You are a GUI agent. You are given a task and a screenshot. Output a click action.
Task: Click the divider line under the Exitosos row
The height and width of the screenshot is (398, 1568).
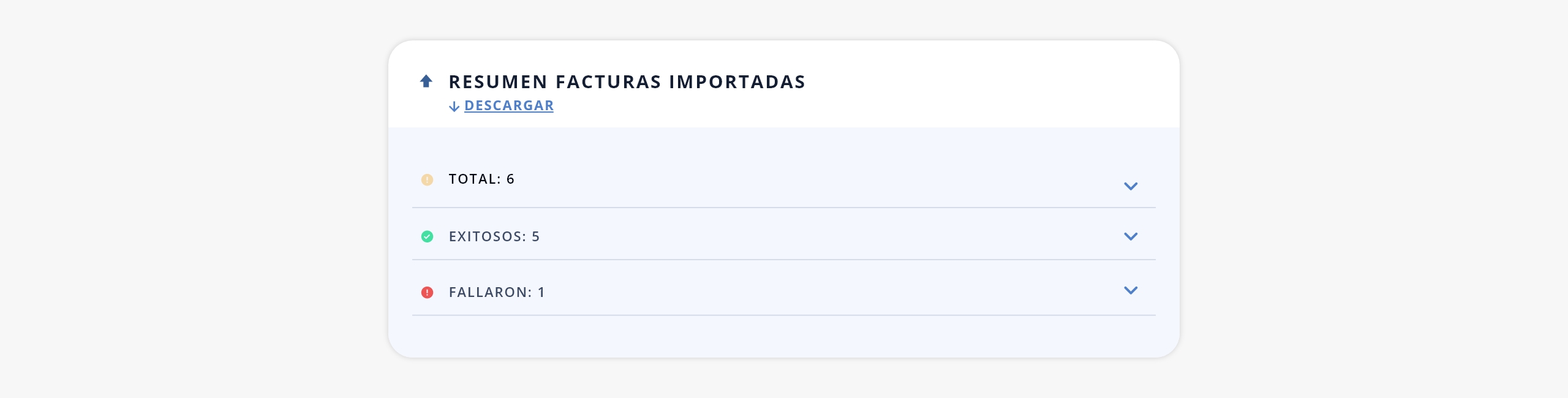784,260
